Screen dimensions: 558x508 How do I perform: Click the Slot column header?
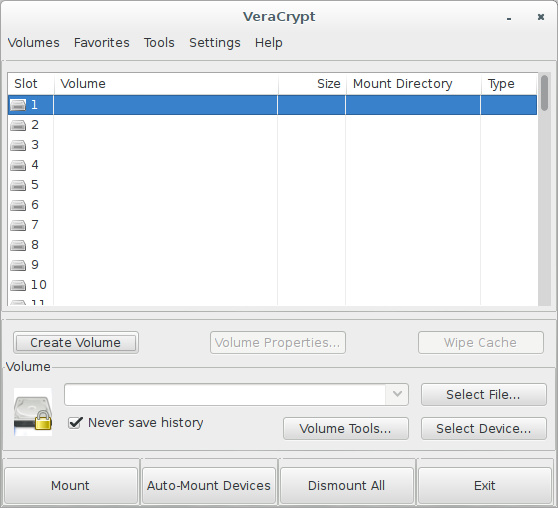(31, 84)
